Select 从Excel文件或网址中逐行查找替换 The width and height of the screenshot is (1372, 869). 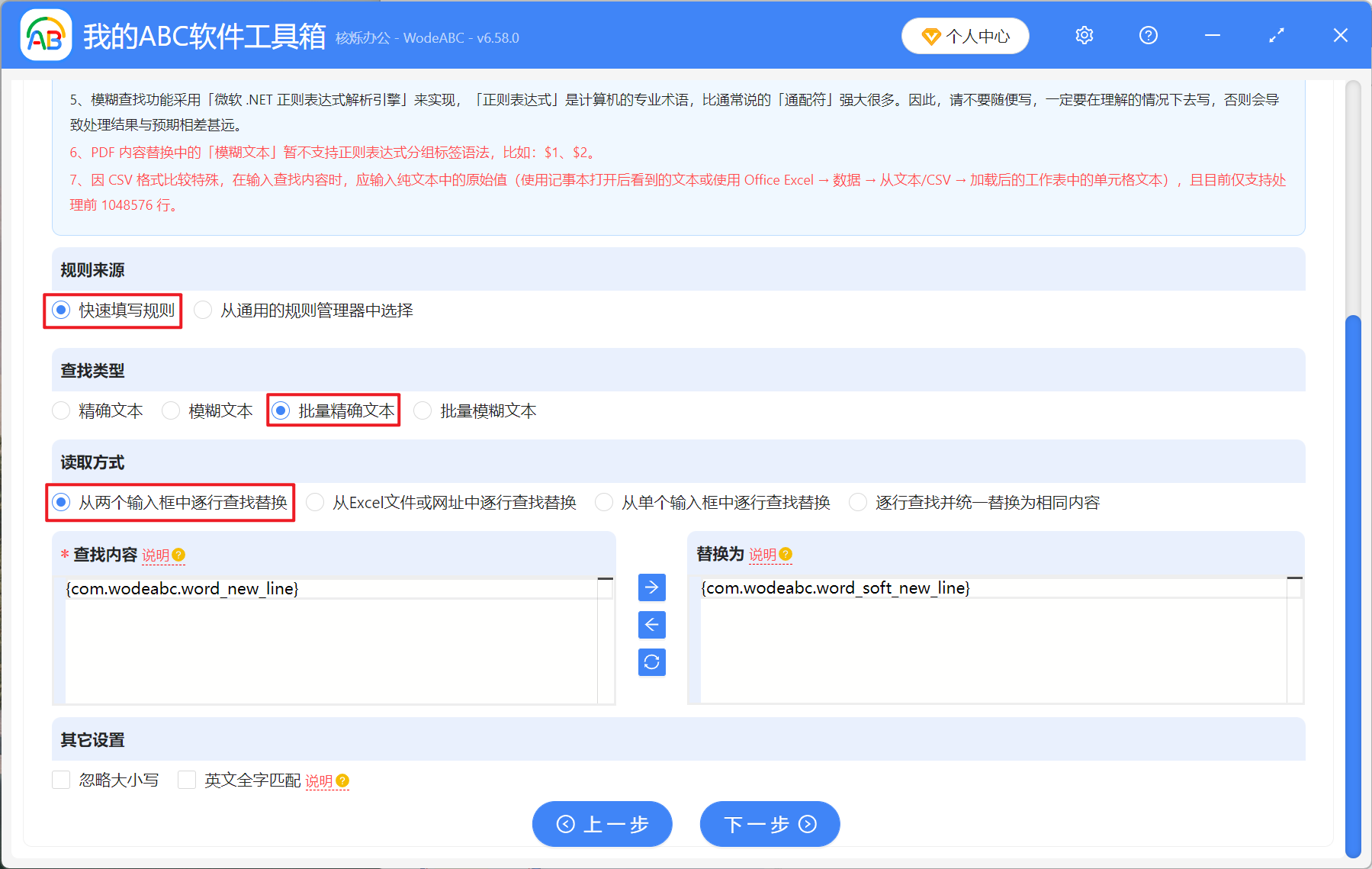click(x=314, y=502)
